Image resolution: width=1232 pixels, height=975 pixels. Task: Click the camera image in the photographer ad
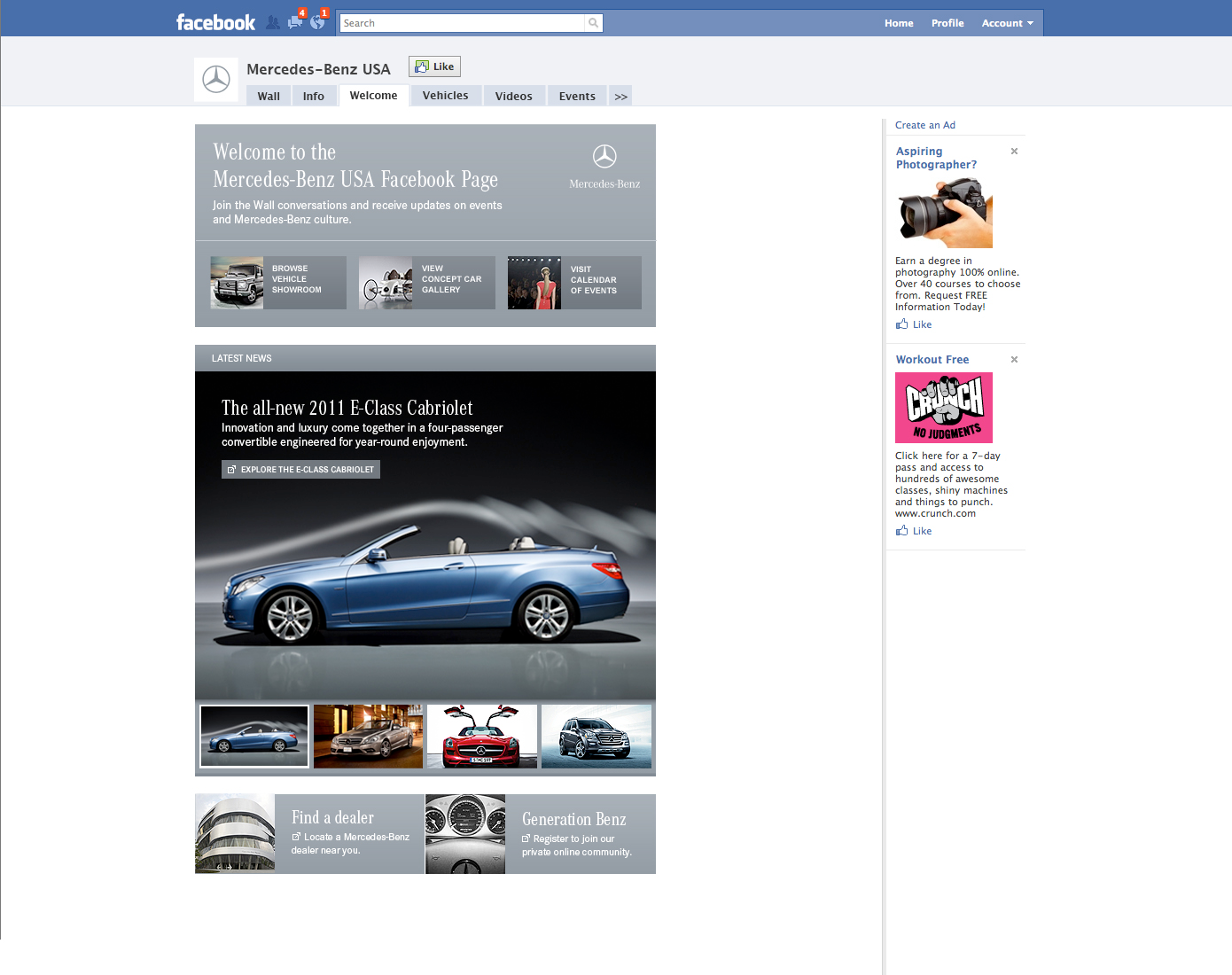click(944, 213)
